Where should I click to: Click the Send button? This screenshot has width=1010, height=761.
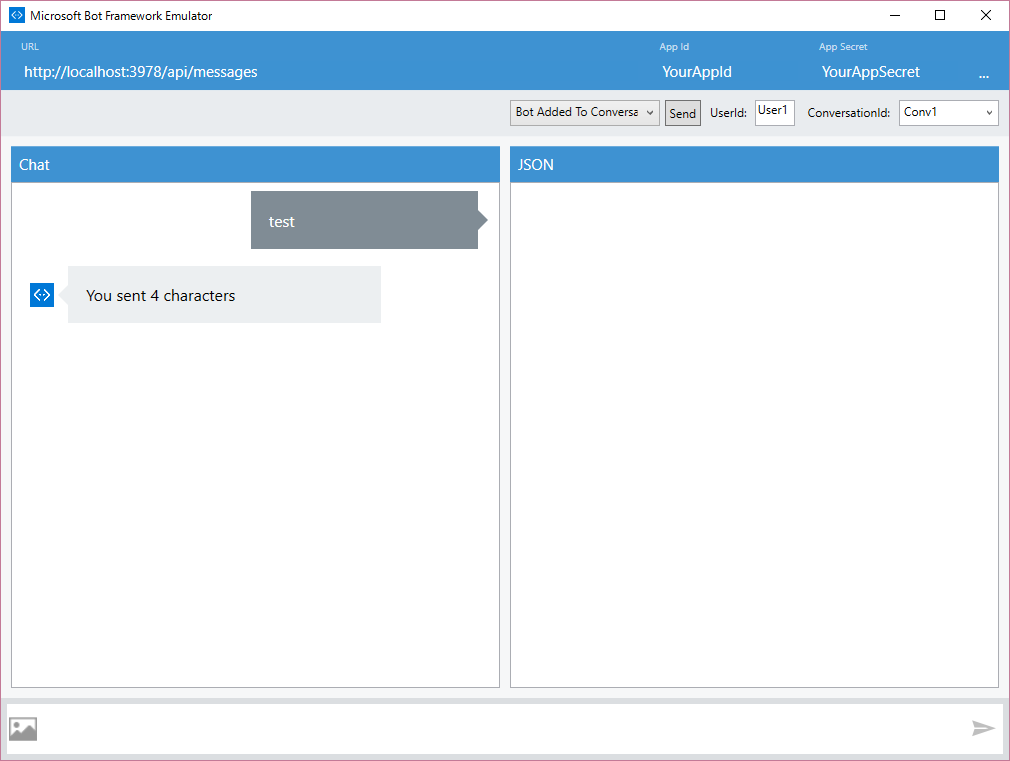pos(682,113)
